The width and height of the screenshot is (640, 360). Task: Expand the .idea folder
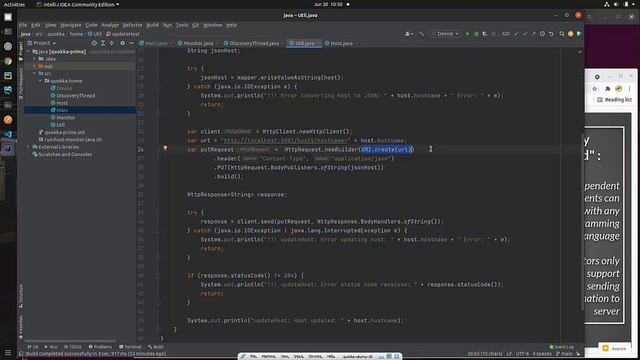(34, 59)
